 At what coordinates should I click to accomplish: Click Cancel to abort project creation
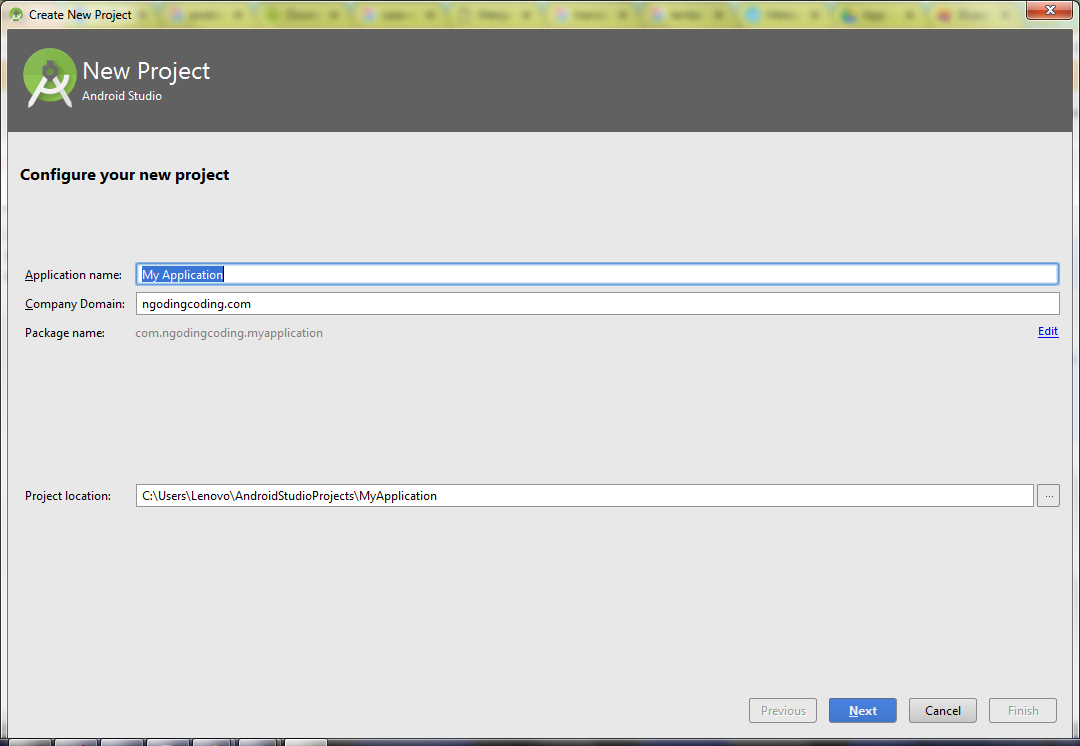tap(942, 710)
